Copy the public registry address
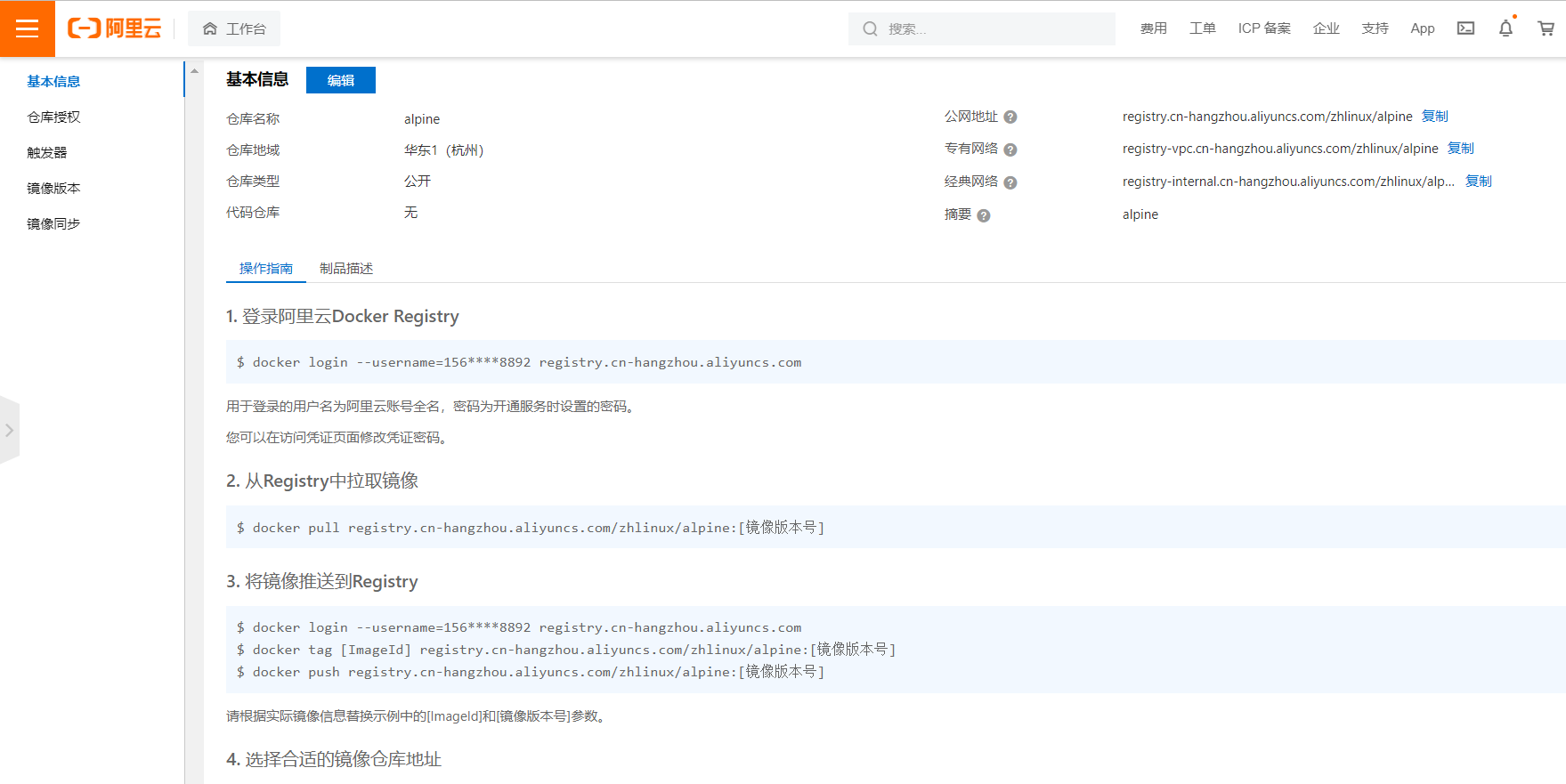The width and height of the screenshot is (1566, 784). tap(1434, 117)
